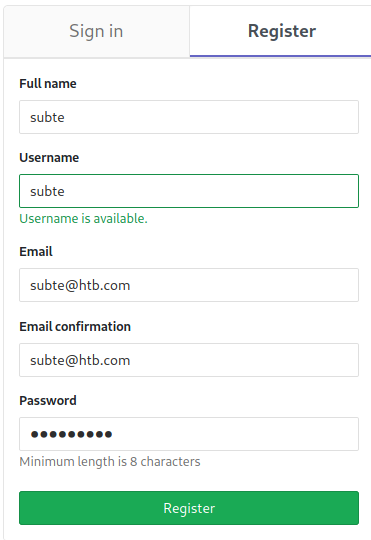Click the 'subte' text in Full name
The height and width of the screenshot is (540, 371).
(x=47, y=117)
